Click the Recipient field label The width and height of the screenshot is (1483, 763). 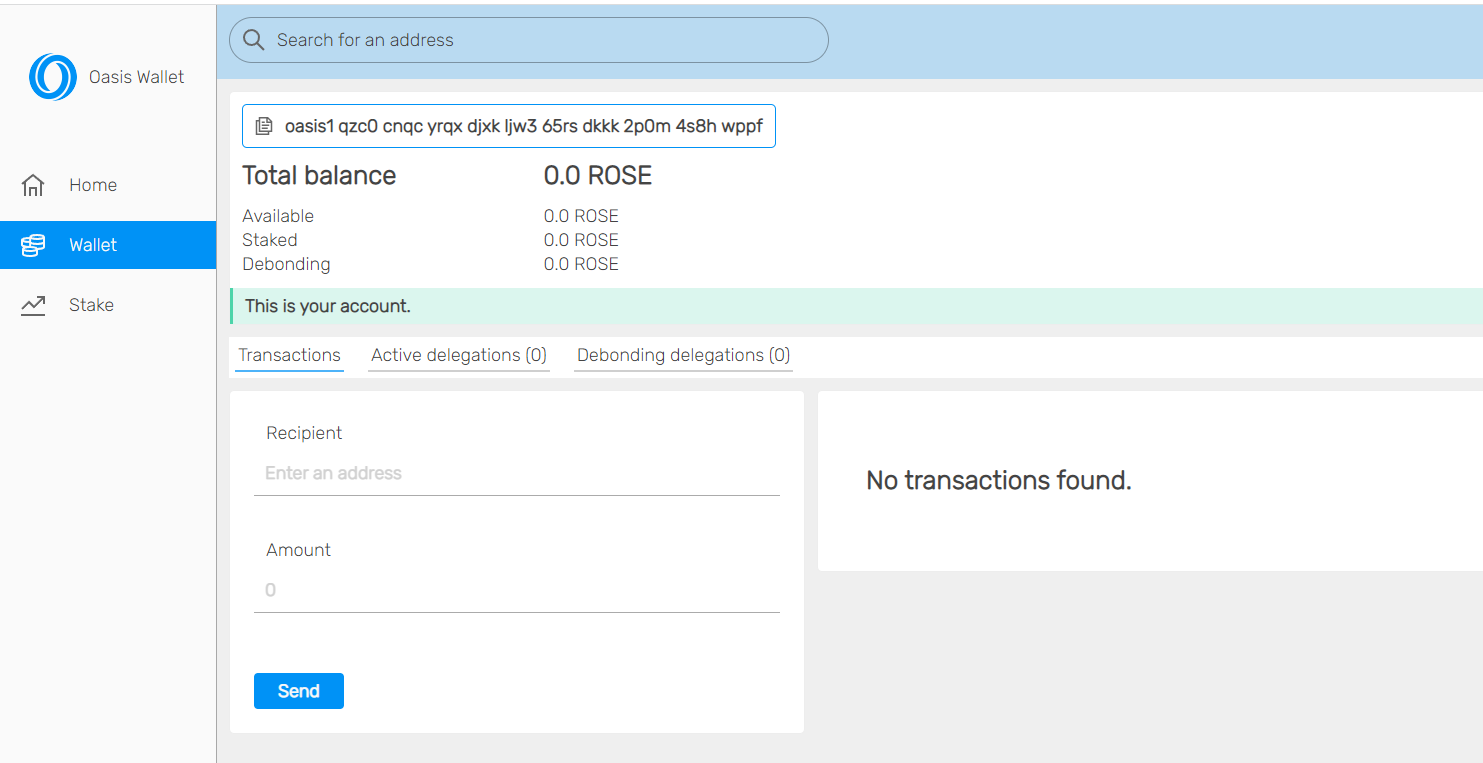click(x=304, y=433)
